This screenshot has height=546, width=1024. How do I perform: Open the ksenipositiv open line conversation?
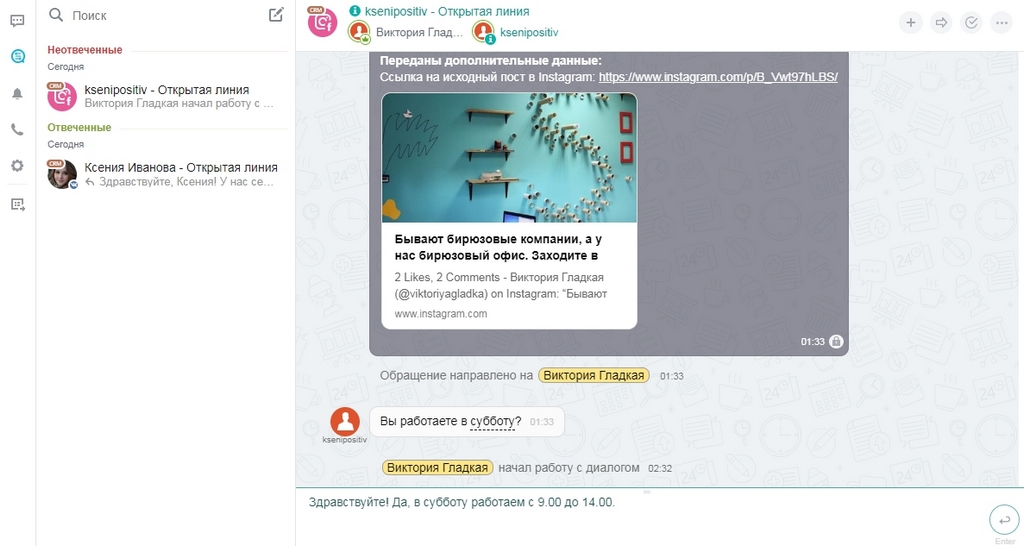[x=166, y=96]
